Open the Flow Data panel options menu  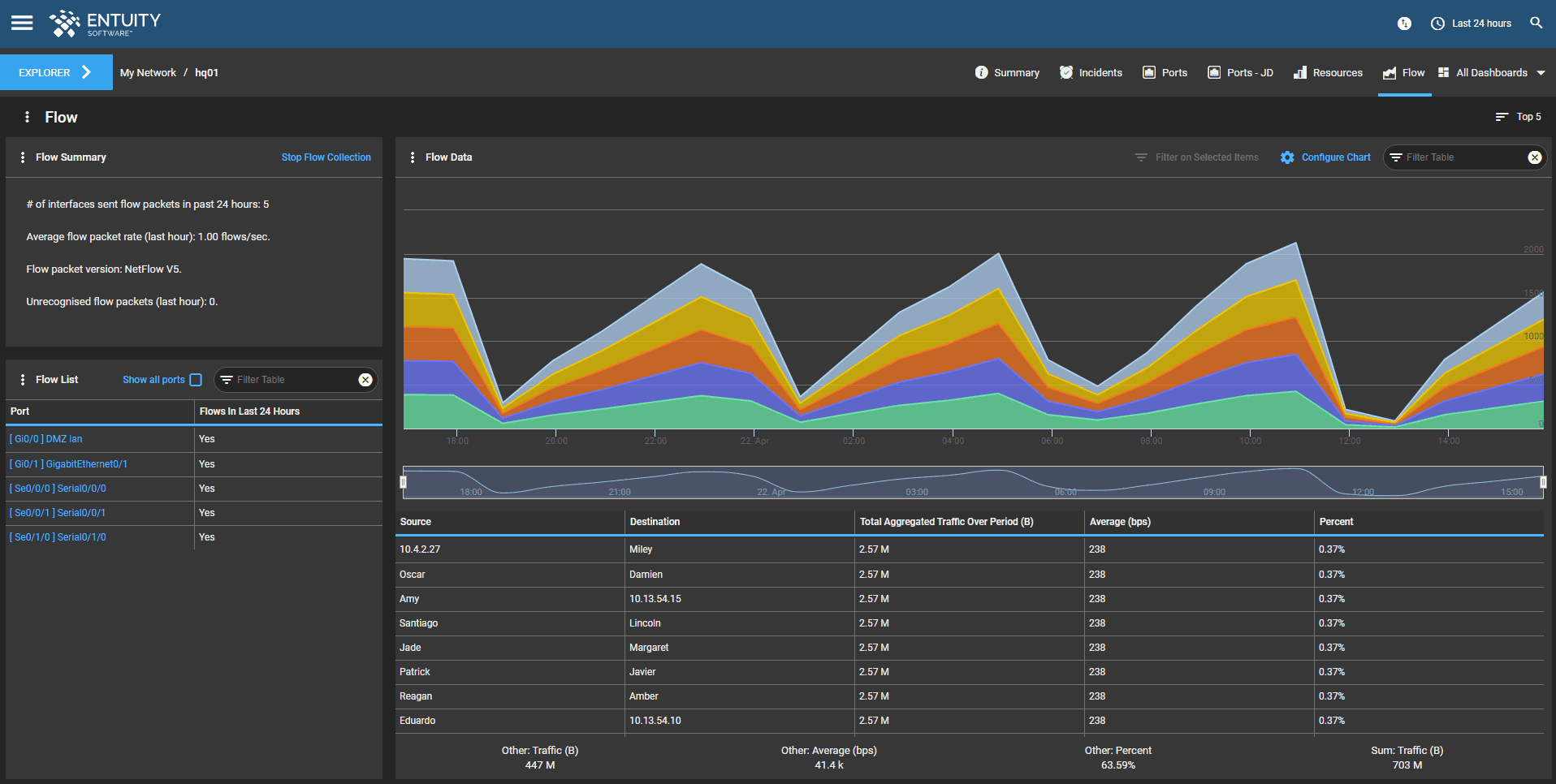413,157
